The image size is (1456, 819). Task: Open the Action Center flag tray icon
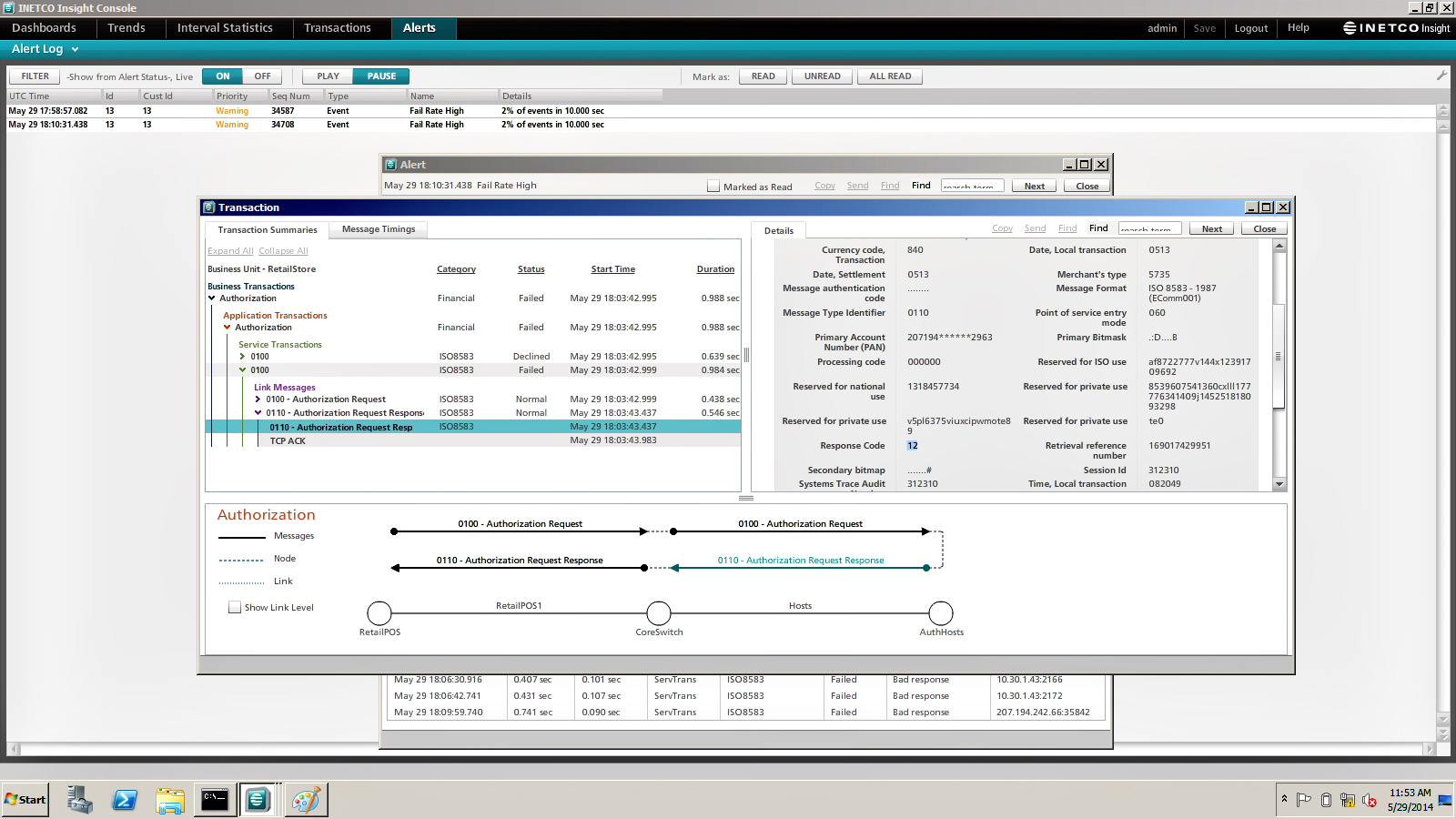(1304, 800)
